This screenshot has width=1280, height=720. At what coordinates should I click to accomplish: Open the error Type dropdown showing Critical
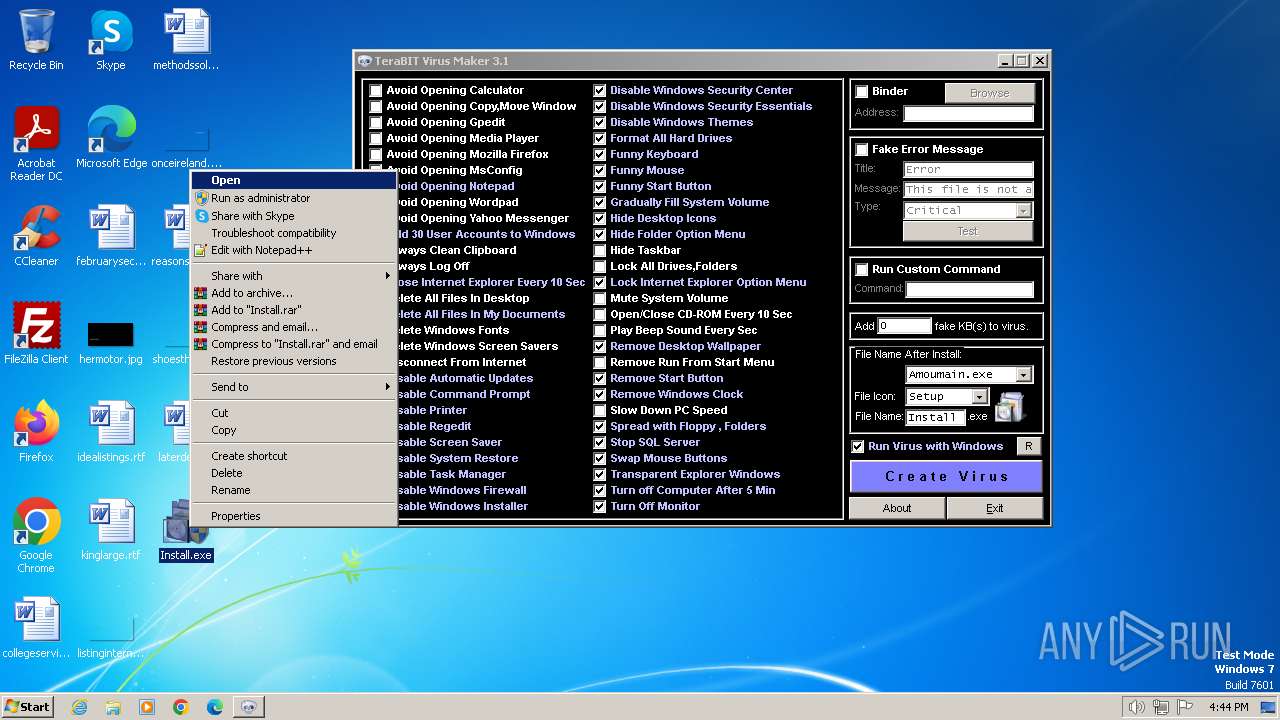1024,211
